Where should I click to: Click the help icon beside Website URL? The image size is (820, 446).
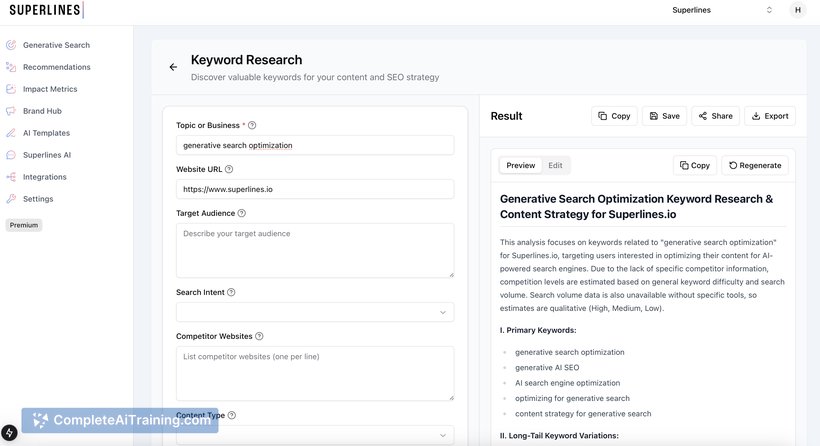229,169
